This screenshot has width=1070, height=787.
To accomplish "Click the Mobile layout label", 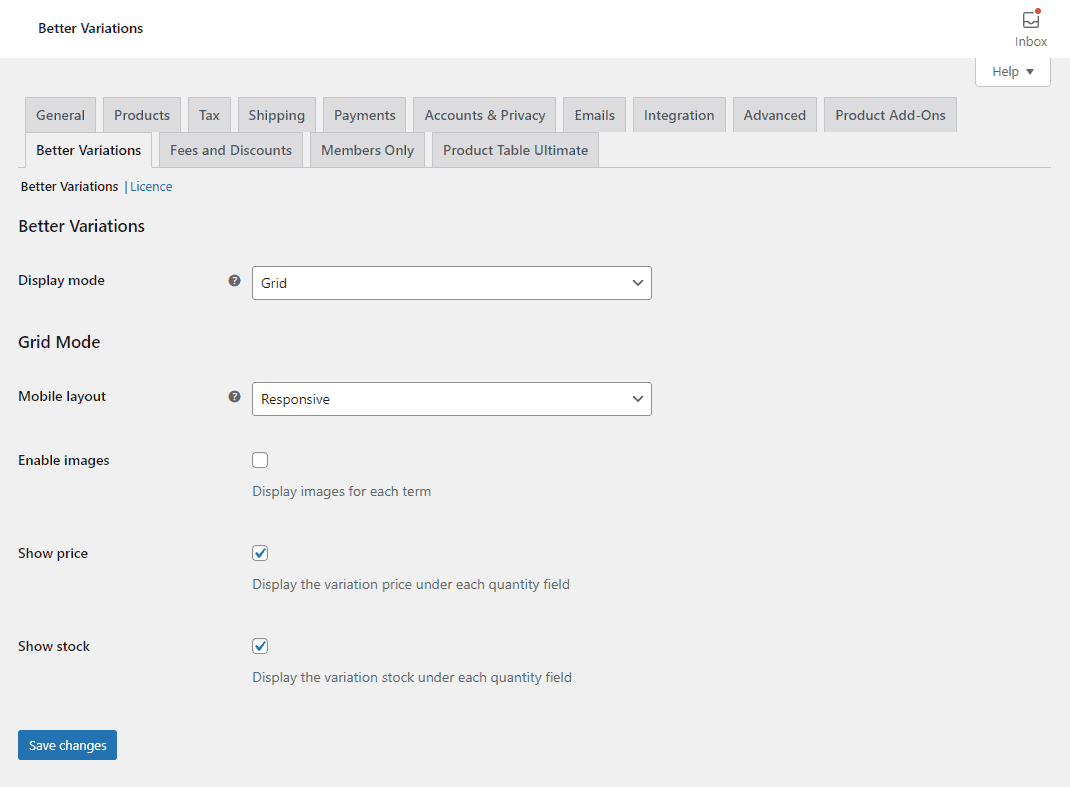I will (x=62, y=397).
